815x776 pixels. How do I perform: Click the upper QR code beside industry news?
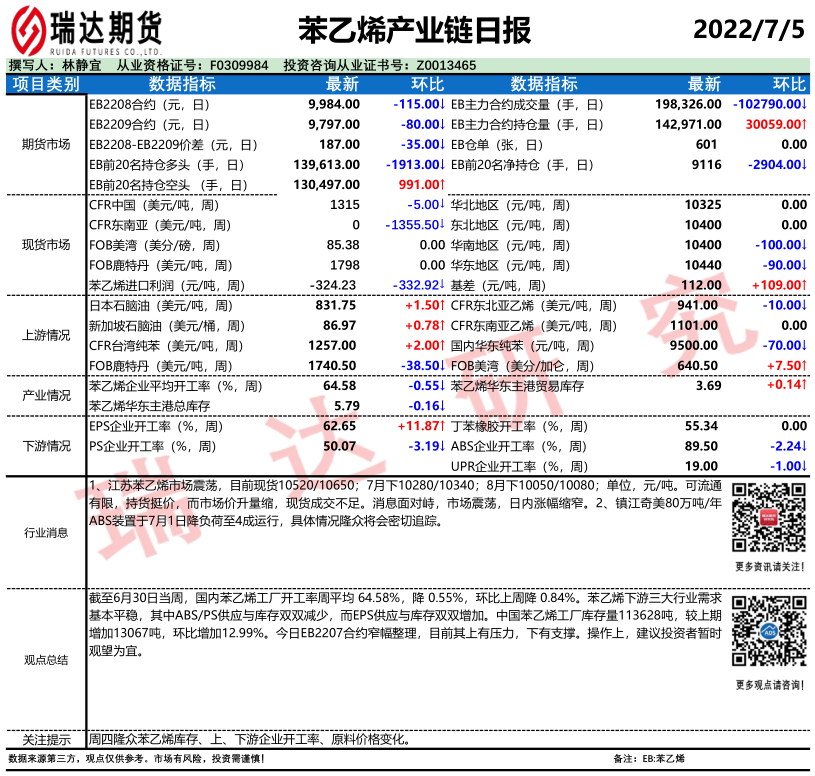click(x=769, y=517)
